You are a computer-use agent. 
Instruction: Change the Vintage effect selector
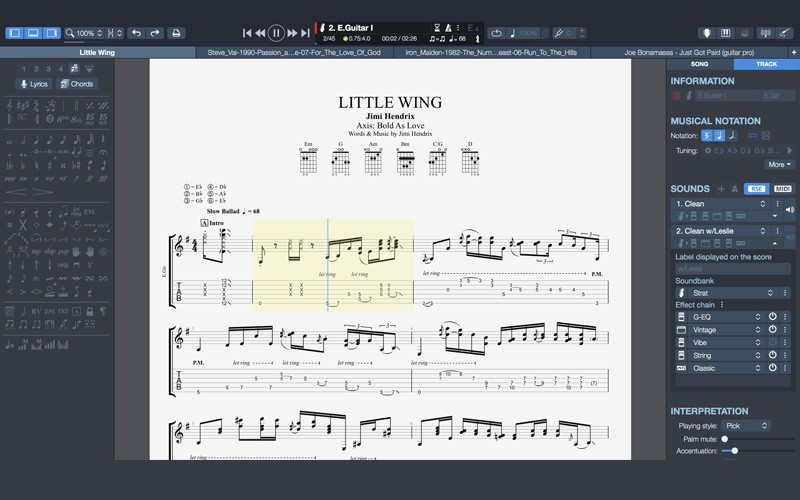pyautogui.click(x=727, y=330)
